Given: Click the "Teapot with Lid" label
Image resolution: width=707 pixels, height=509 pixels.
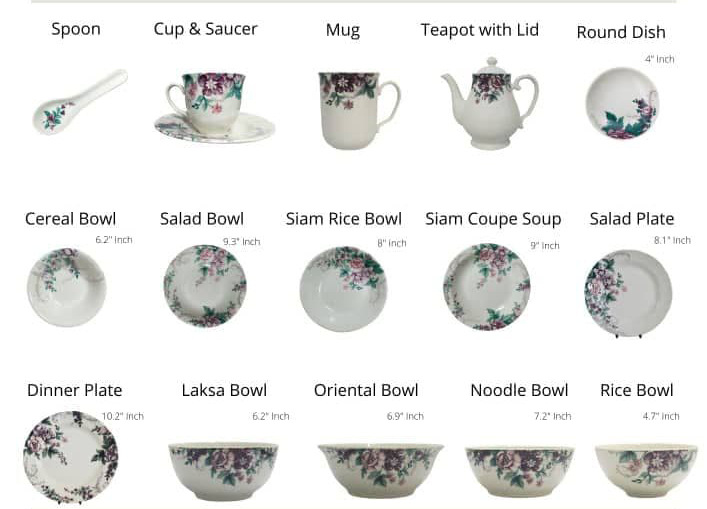Looking at the screenshot, I should tap(480, 30).
